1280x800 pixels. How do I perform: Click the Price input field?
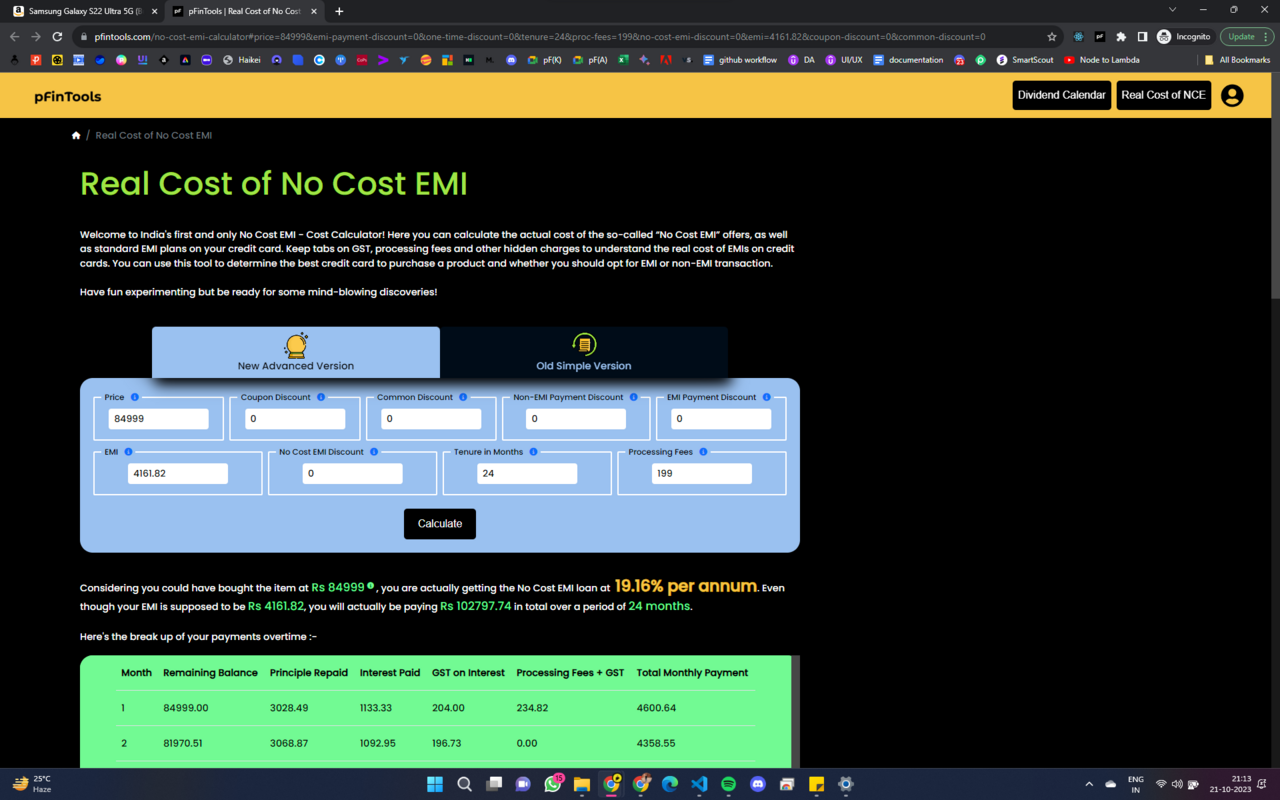click(158, 419)
